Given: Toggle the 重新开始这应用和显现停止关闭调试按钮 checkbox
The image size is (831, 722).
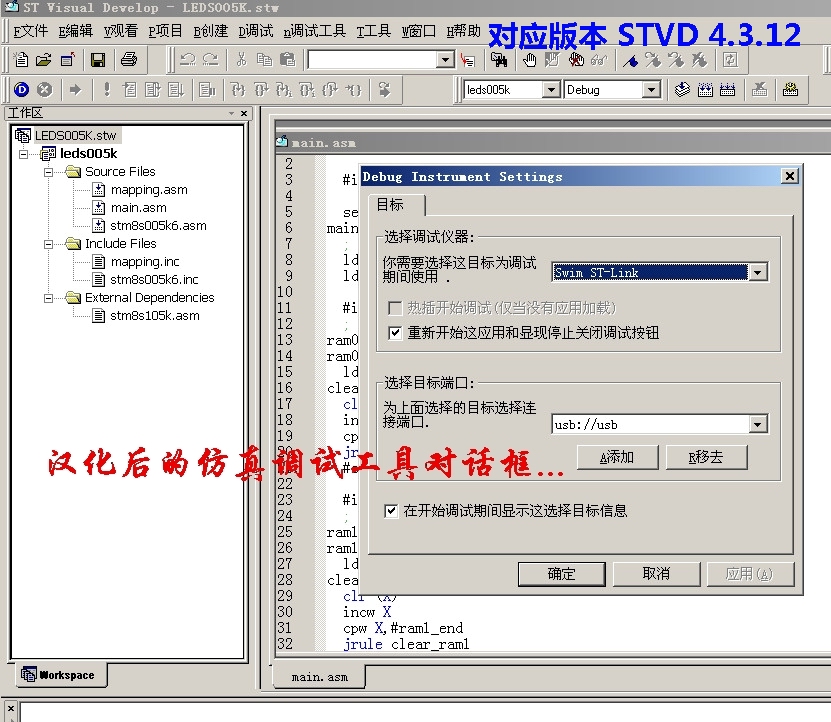Looking at the screenshot, I should pyautogui.click(x=395, y=333).
